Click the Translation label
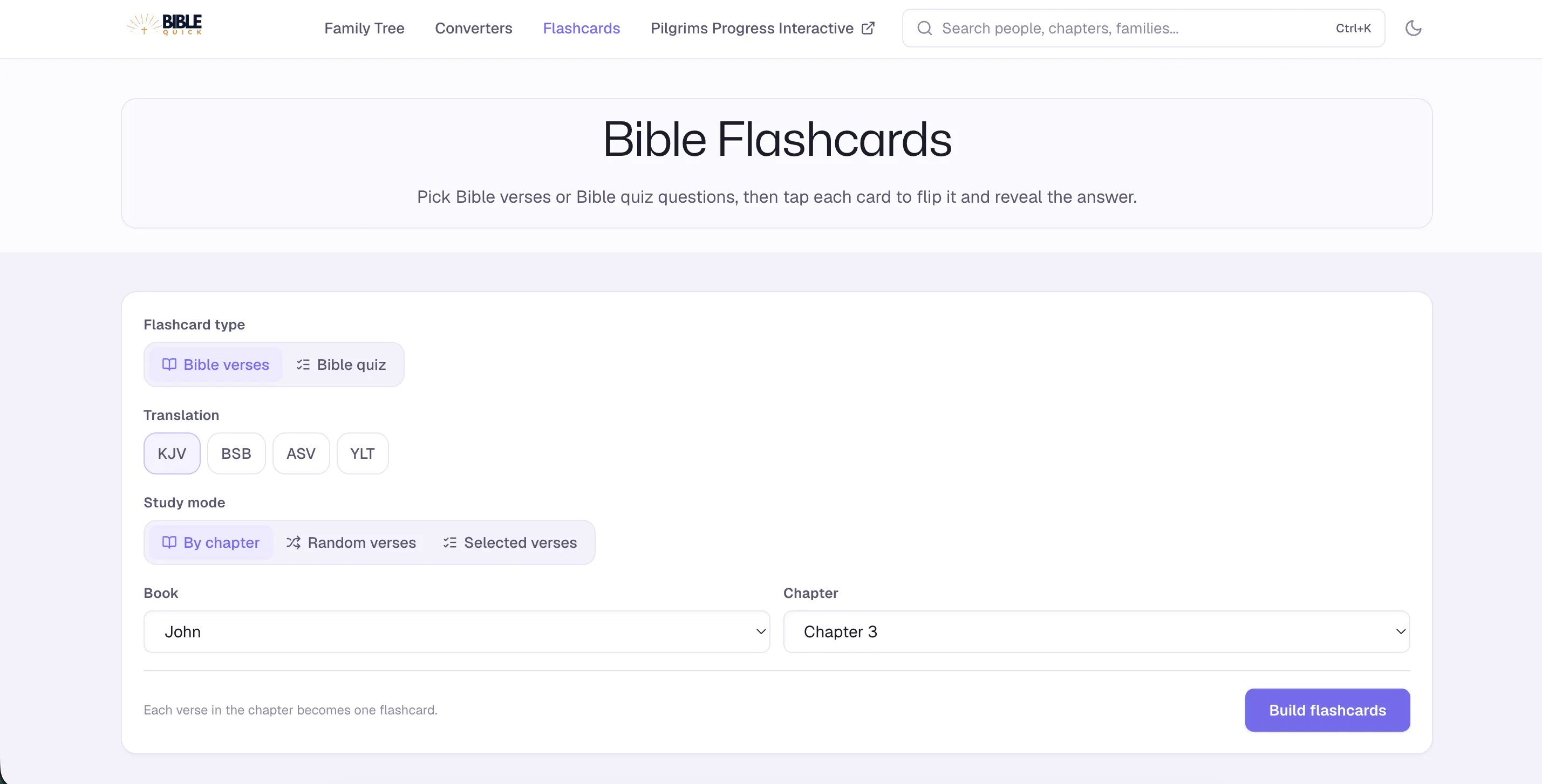This screenshot has width=1542, height=784. pyautogui.click(x=181, y=415)
